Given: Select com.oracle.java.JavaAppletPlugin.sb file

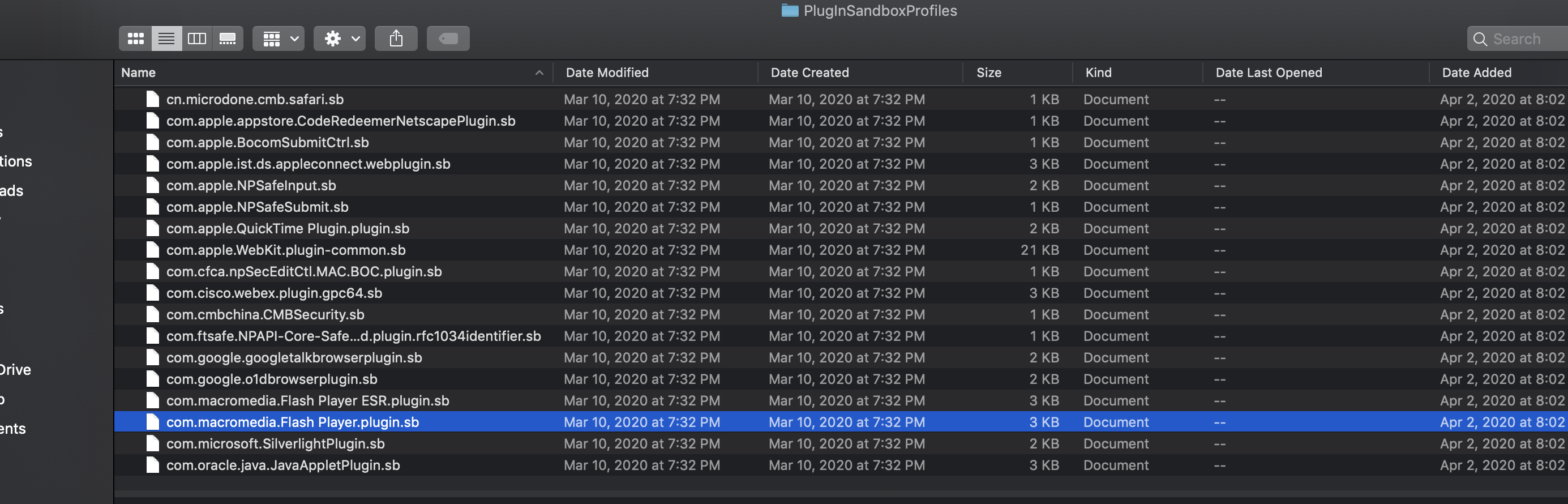Looking at the screenshot, I should click(x=840, y=465).
